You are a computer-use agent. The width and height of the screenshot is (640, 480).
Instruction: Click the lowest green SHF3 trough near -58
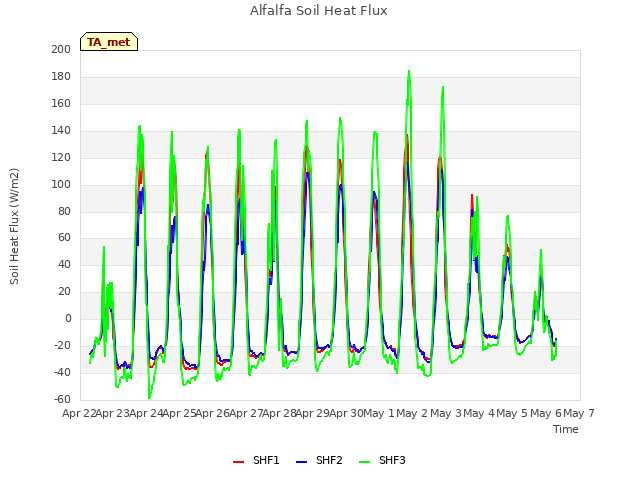click(x=149, y=398)
